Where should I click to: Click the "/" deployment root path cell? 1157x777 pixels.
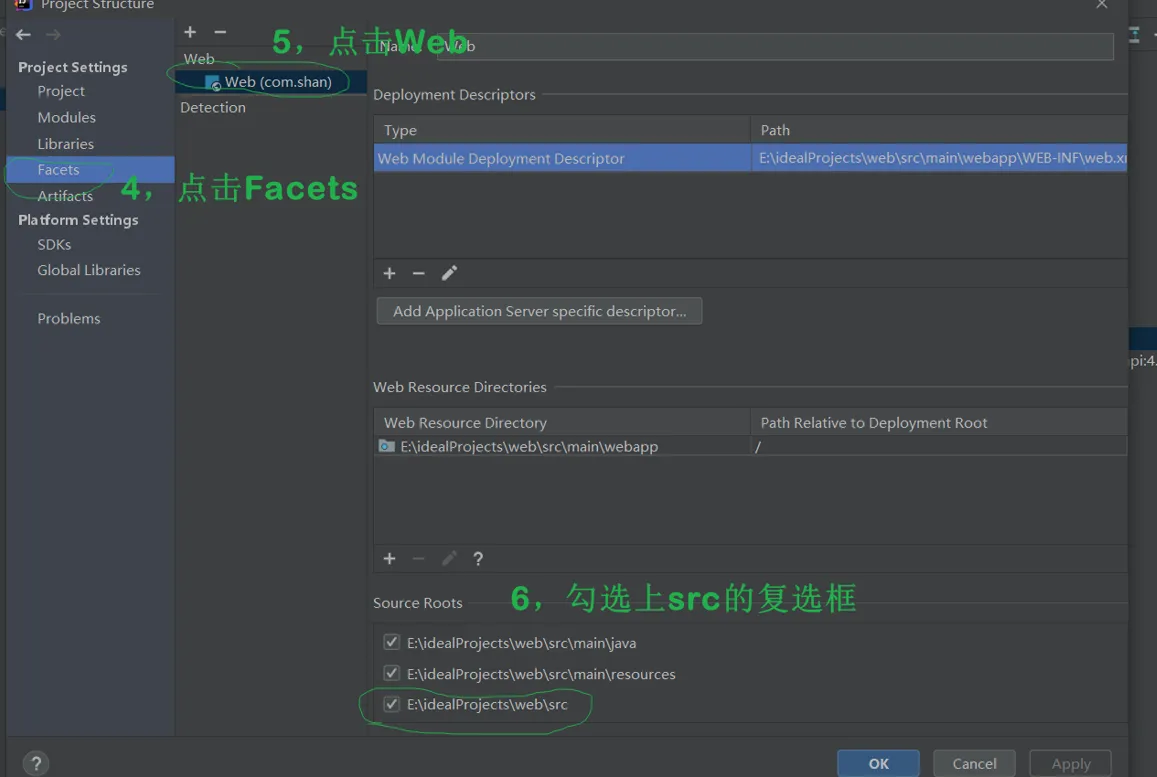tap(939, 446)
